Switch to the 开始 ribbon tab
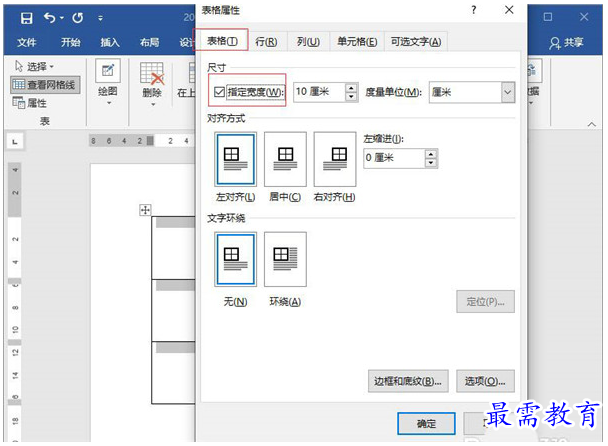608x446 pixels. tap(70, 42)
